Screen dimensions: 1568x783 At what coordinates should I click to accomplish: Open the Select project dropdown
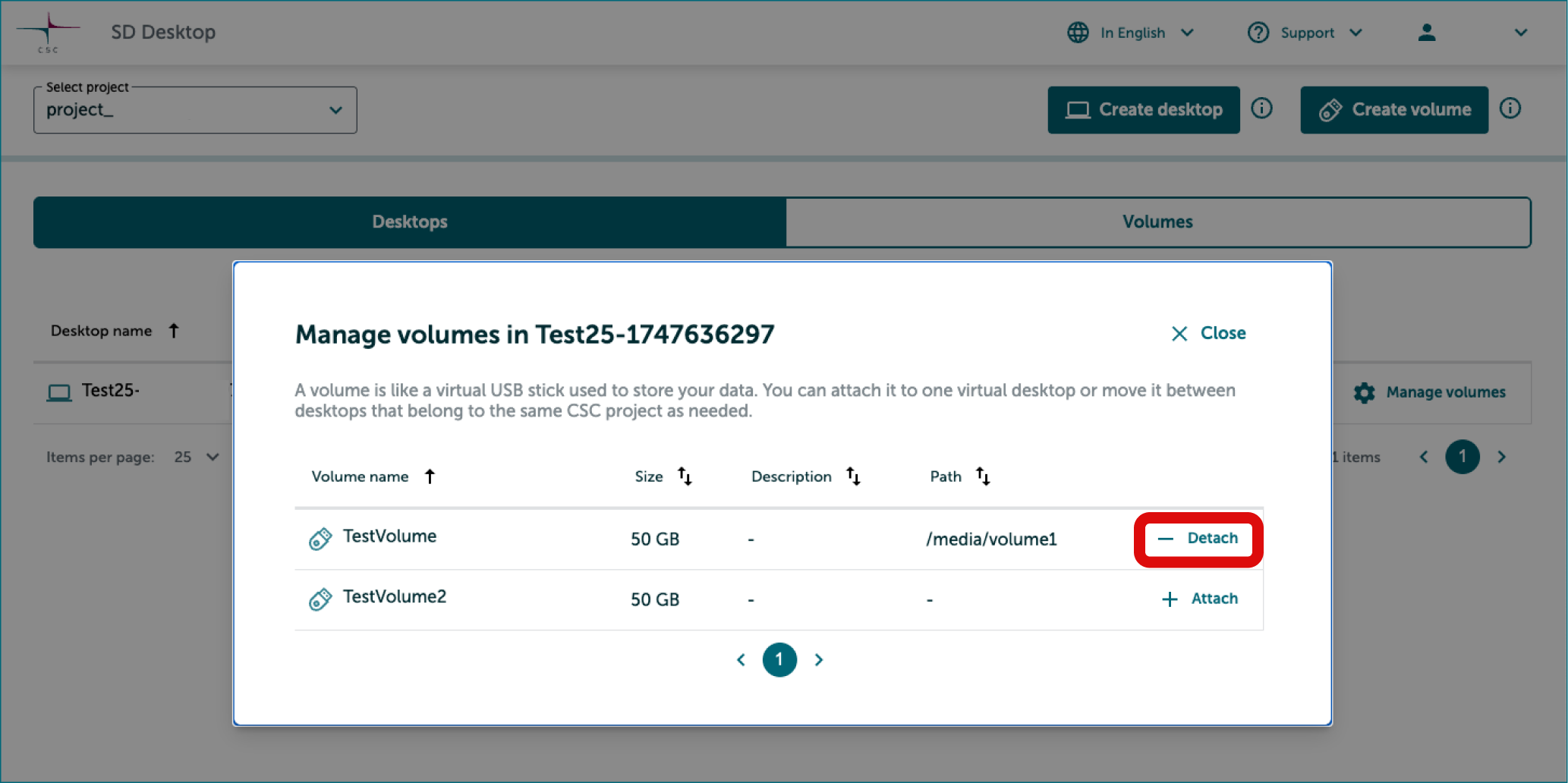(195, 110)
